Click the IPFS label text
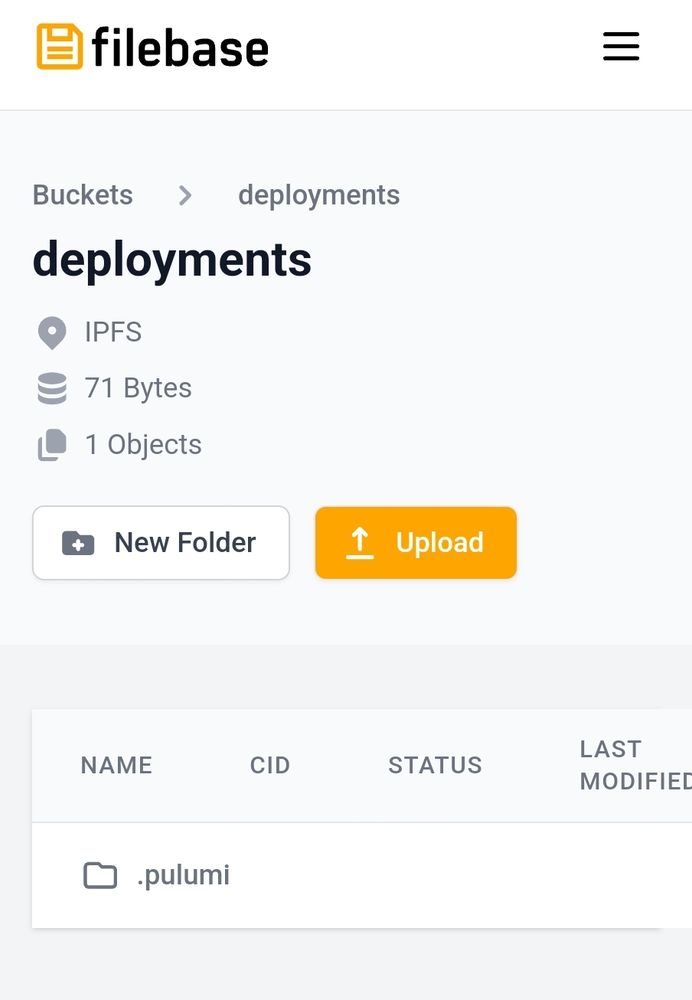Screen dimensions: 692x1000 click(114, 332)
